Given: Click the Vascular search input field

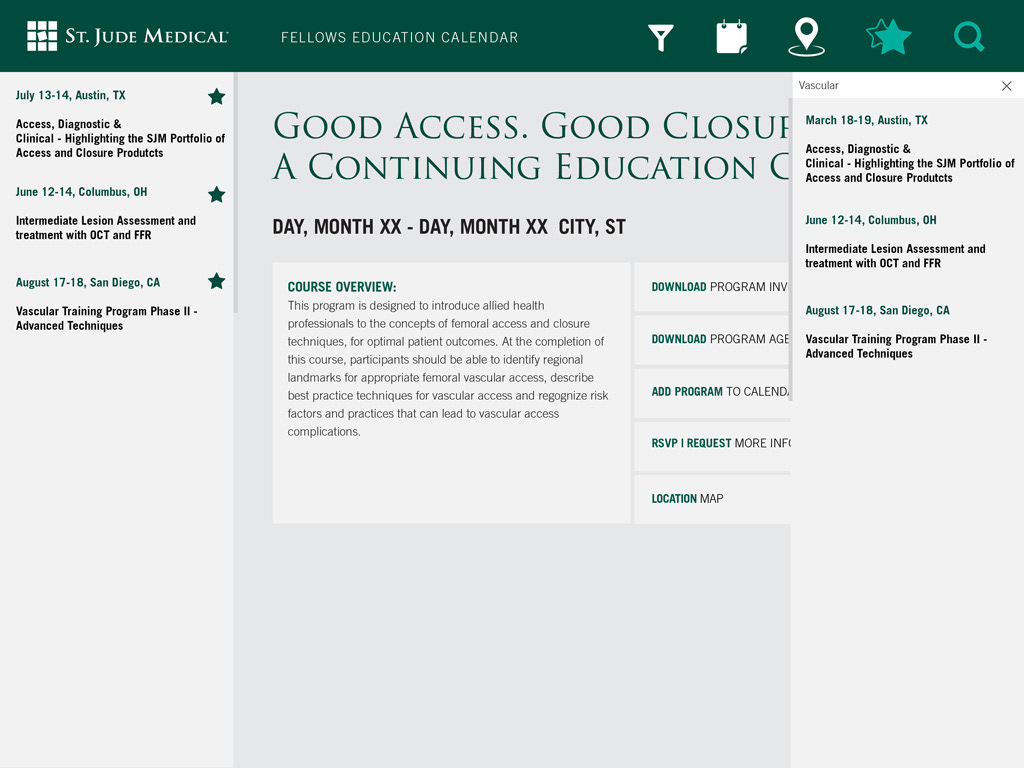Looking at the screenshot, I should [x=895, y=86].
